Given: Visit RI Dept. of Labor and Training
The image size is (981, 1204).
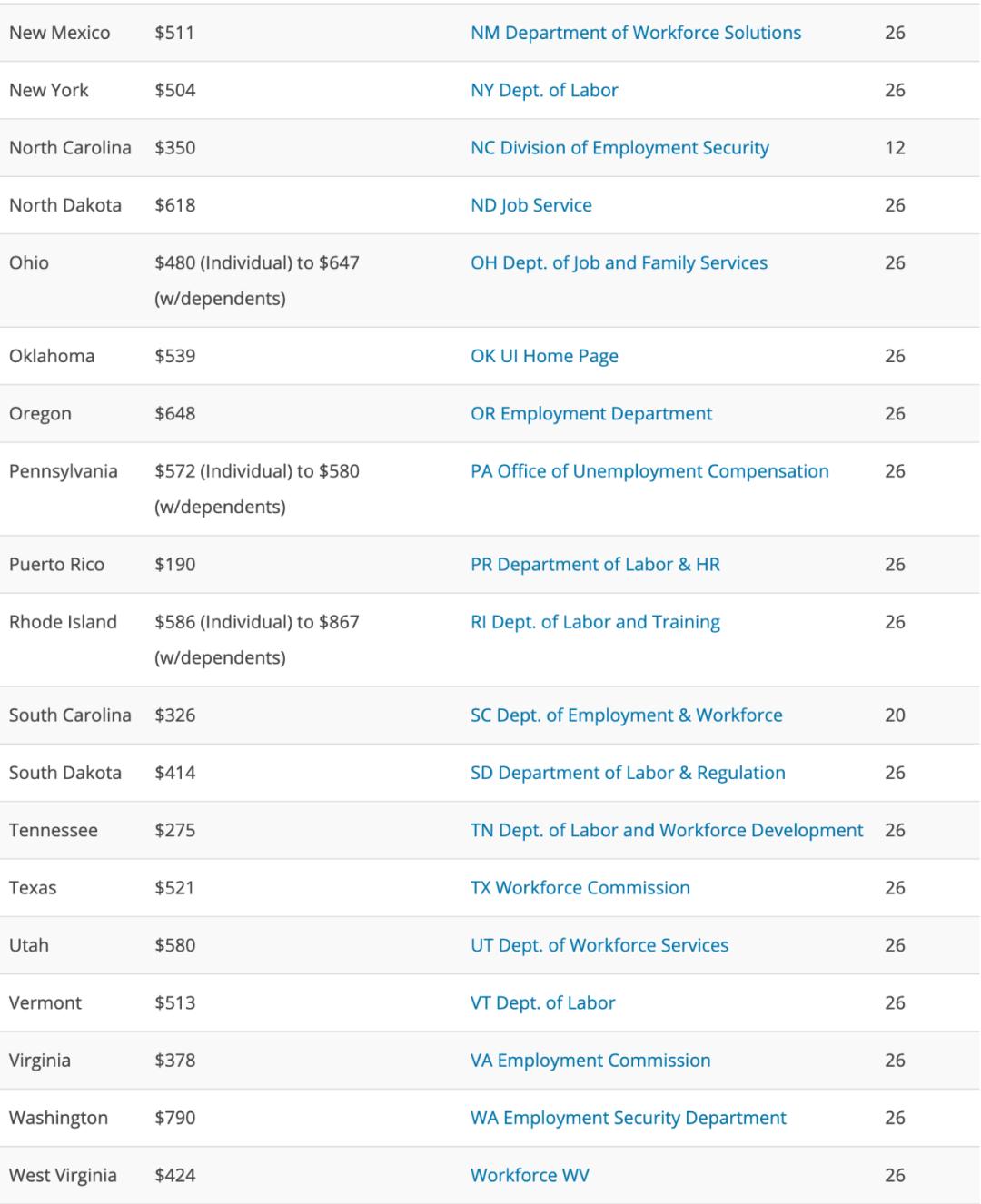Looking at the screenshot, I should 595,622.
